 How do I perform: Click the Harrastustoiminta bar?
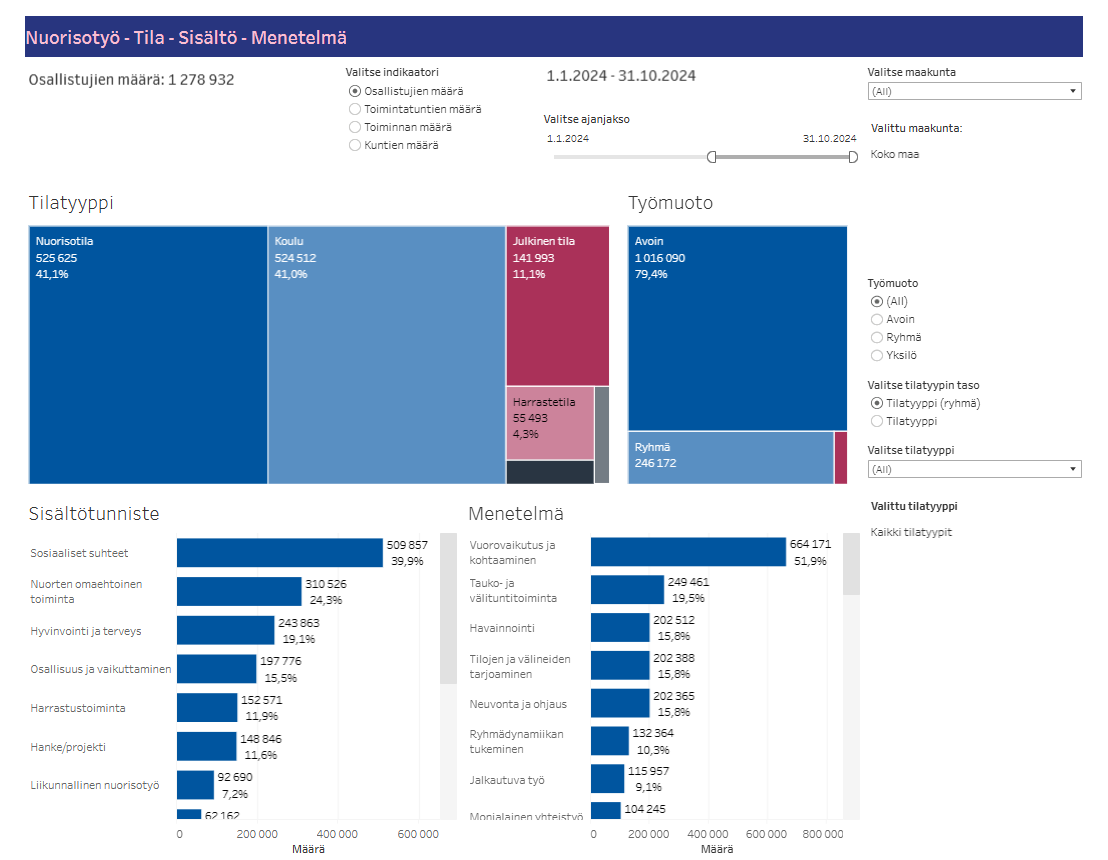[207, 707]
